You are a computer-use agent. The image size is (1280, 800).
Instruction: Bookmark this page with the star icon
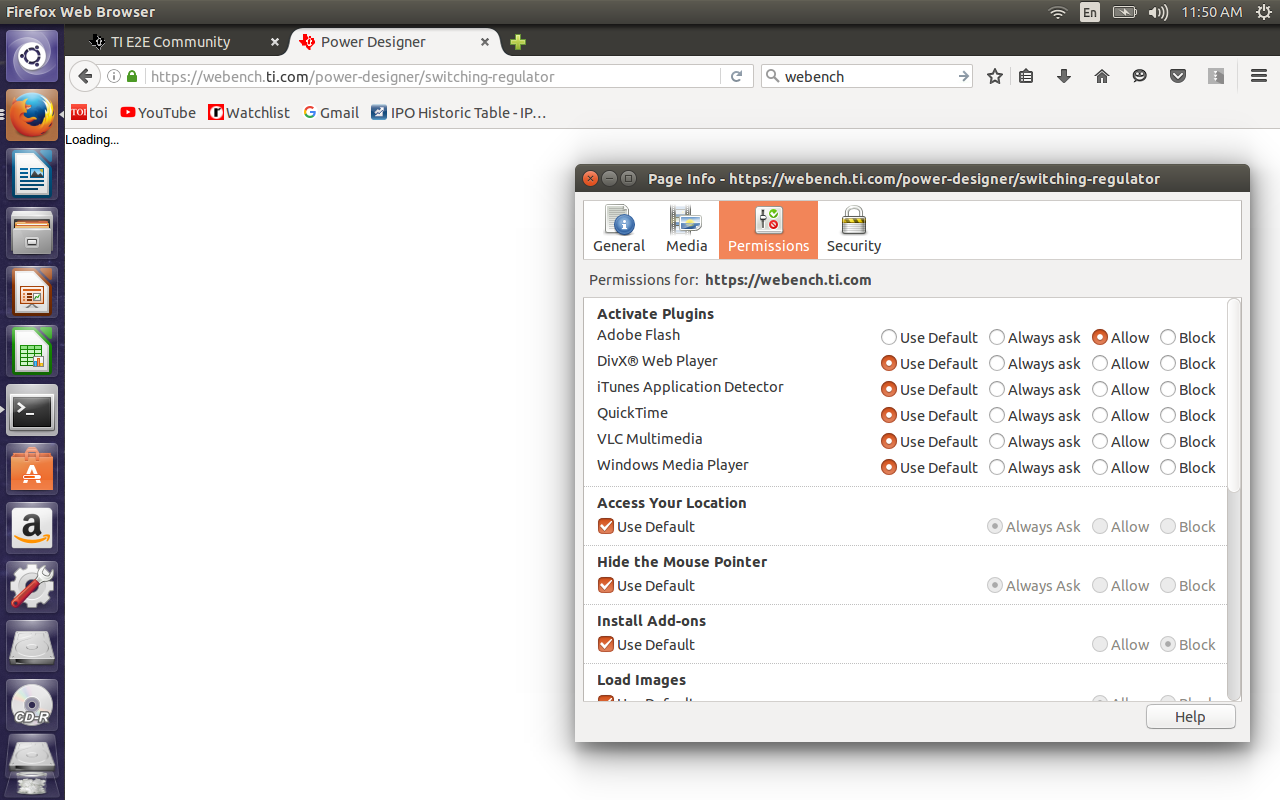point(995,76)
